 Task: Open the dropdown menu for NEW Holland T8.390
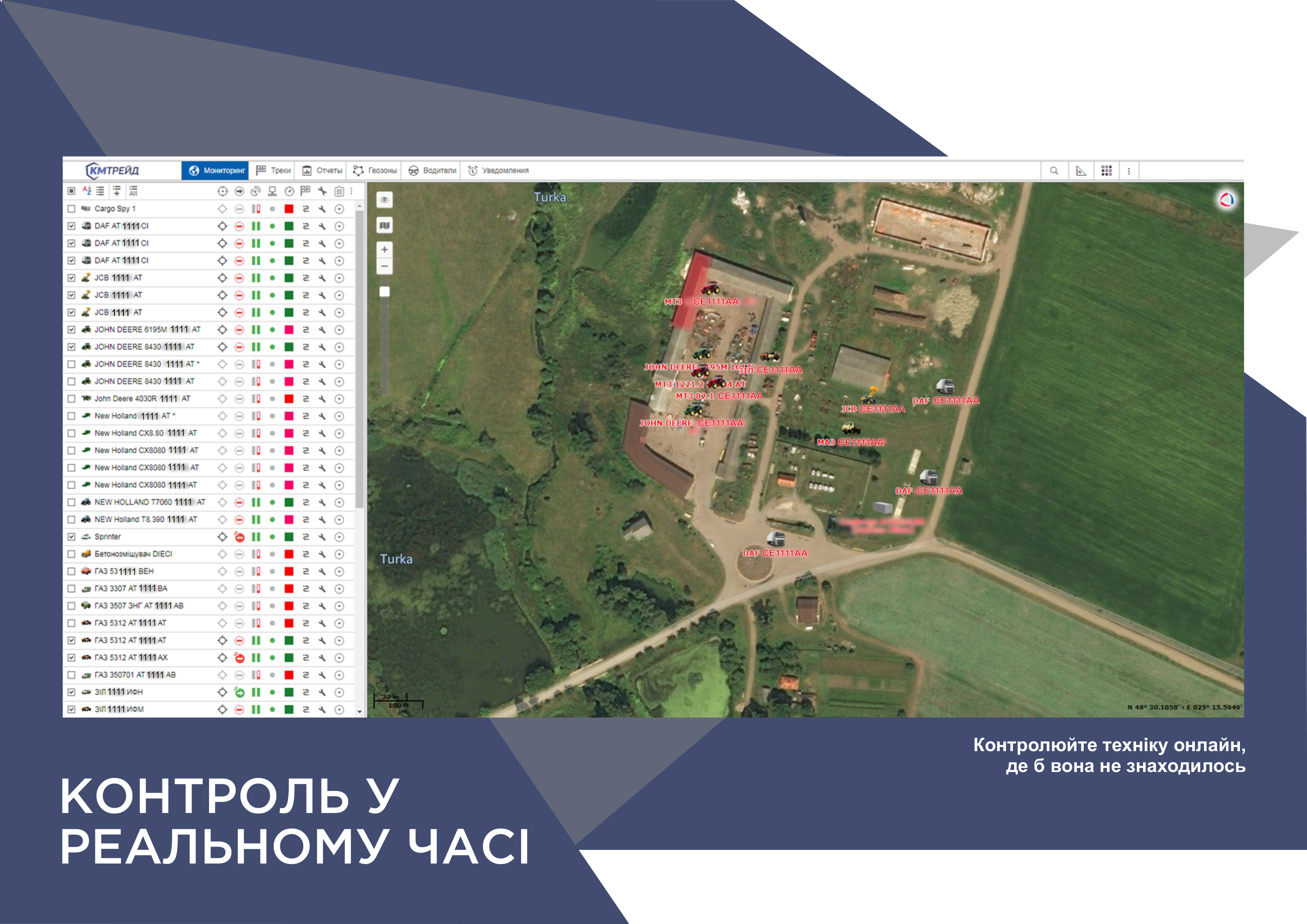point(339,520)
